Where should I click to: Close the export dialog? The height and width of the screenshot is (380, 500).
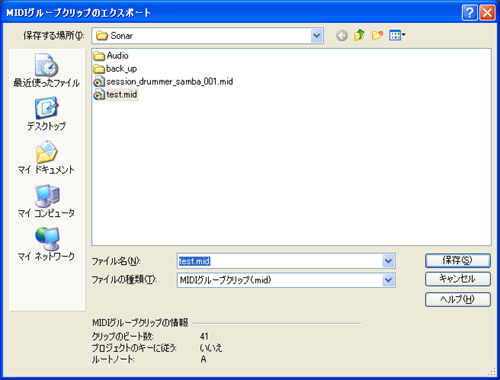pyautogui.click(x=487, y=13)
